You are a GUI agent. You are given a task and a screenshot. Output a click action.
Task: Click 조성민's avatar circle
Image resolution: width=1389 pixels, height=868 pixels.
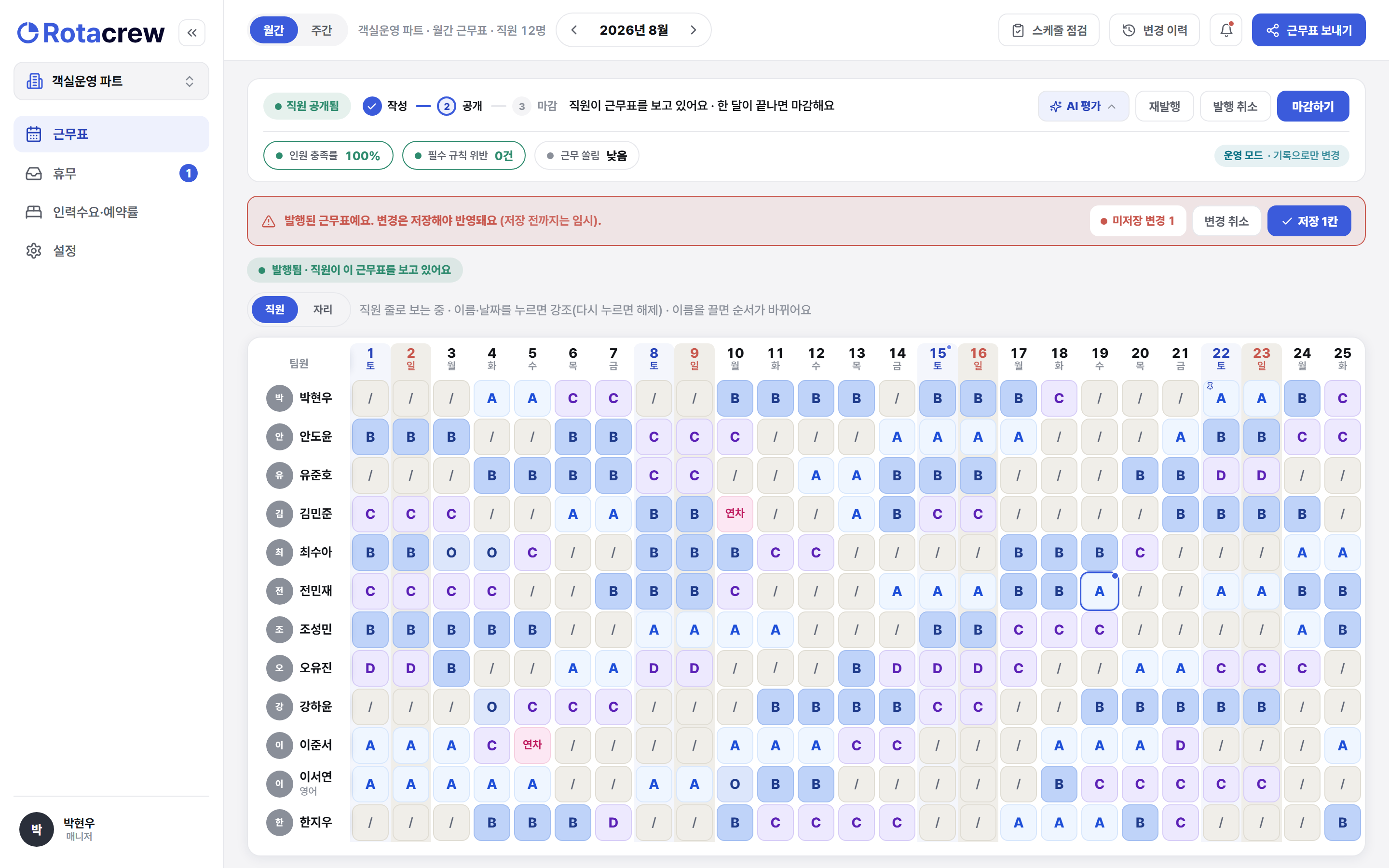click(x=280, y=629)
